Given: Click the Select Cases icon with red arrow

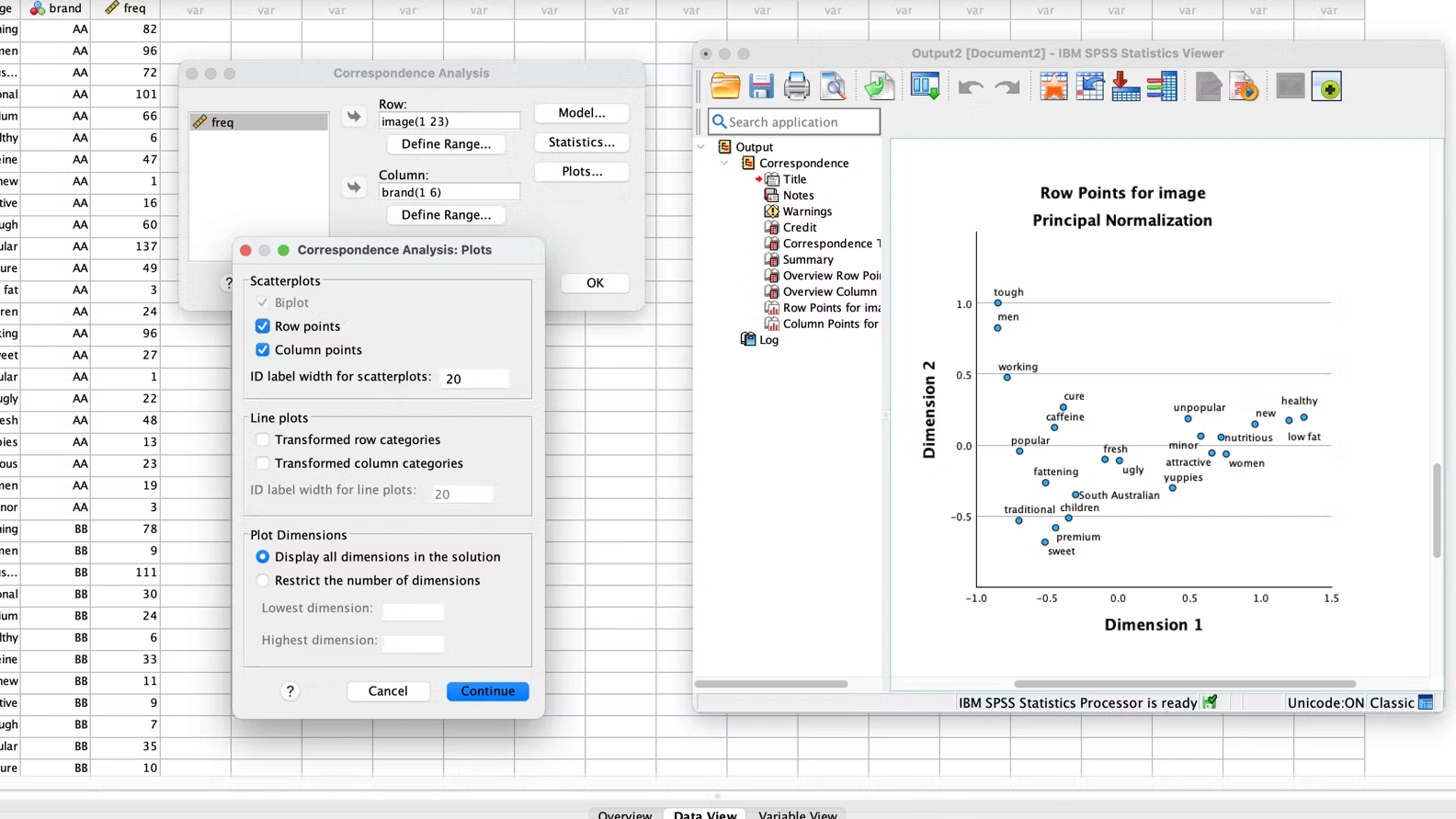Looking at the screenshot, I should [1126, 86].
